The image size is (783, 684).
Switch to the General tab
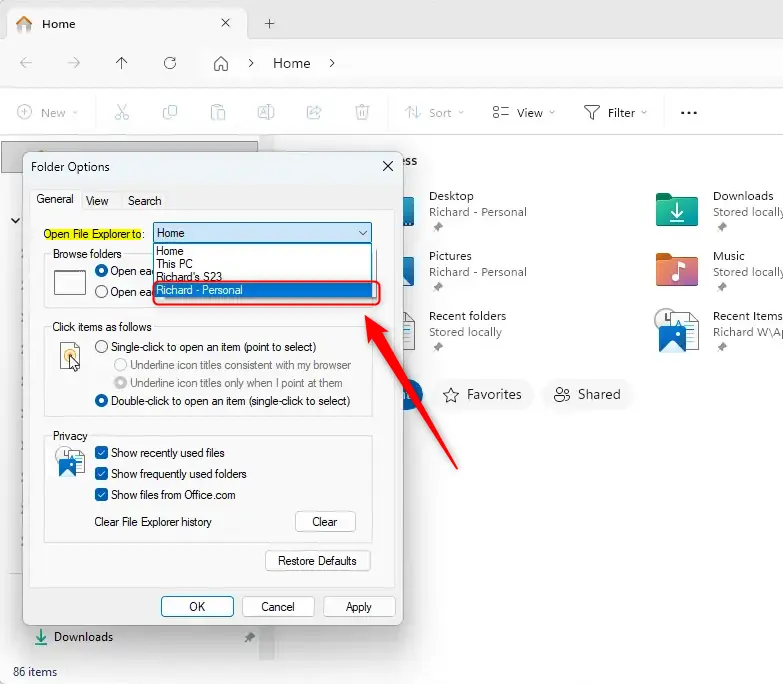(55, 199)
